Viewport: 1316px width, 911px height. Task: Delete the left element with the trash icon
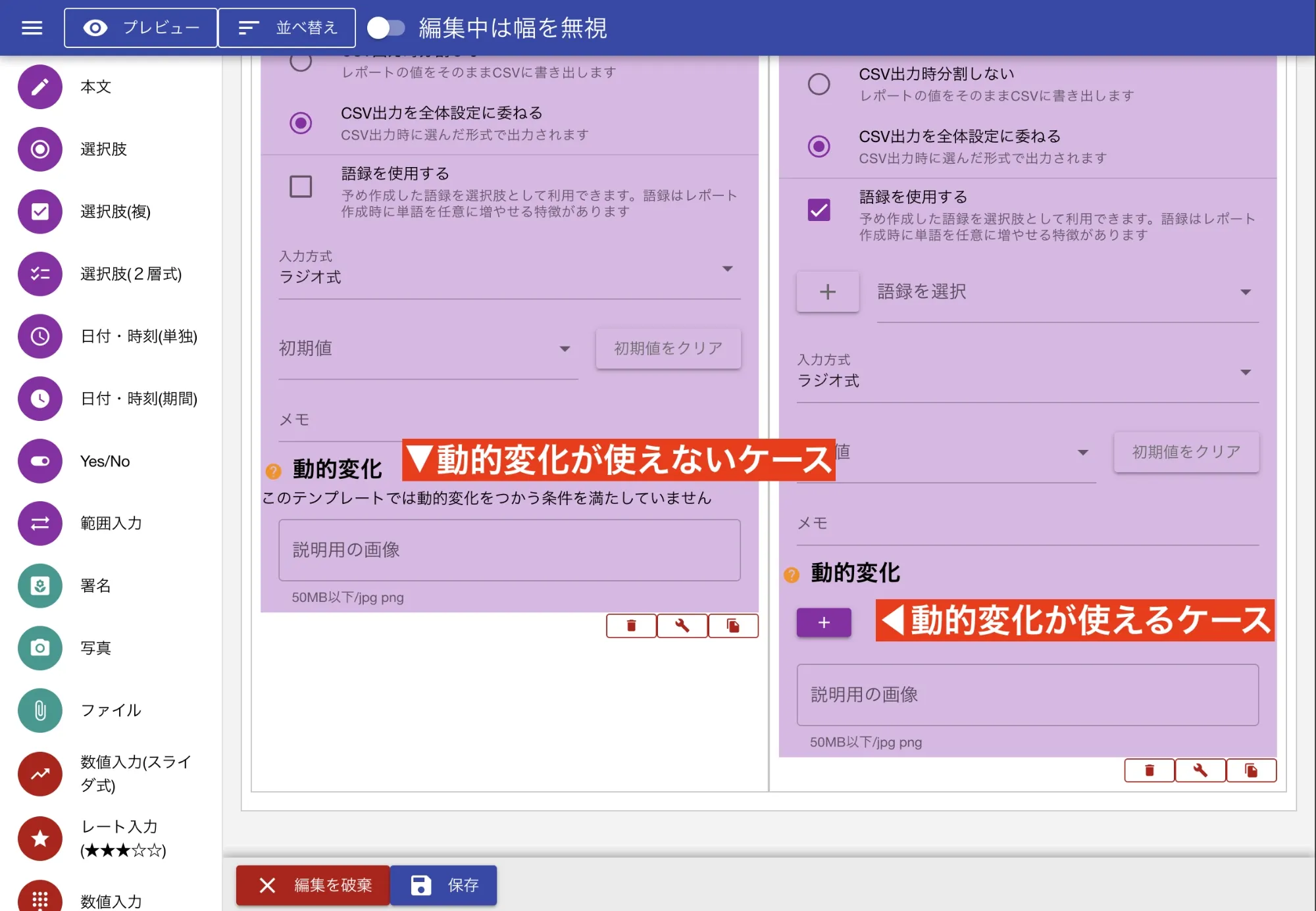coord(630,626)
